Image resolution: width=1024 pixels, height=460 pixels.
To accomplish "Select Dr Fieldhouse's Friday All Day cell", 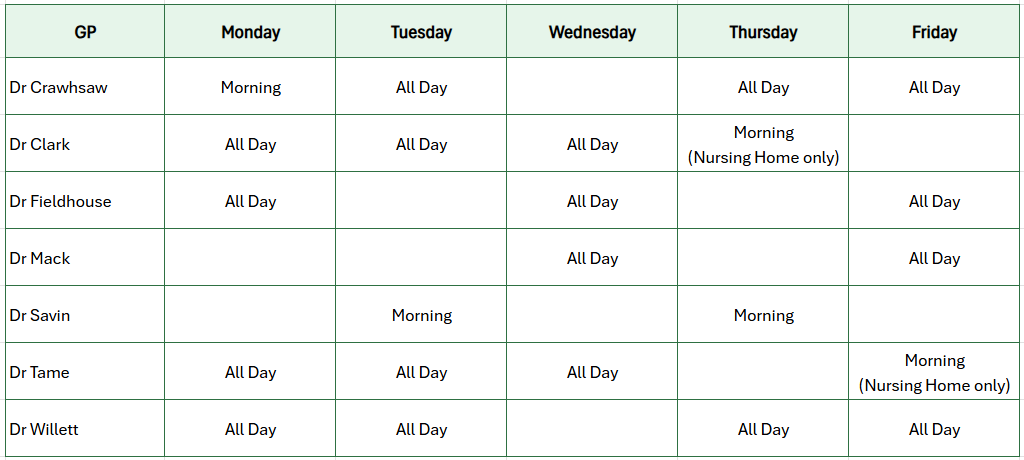I will click(934, 201).
